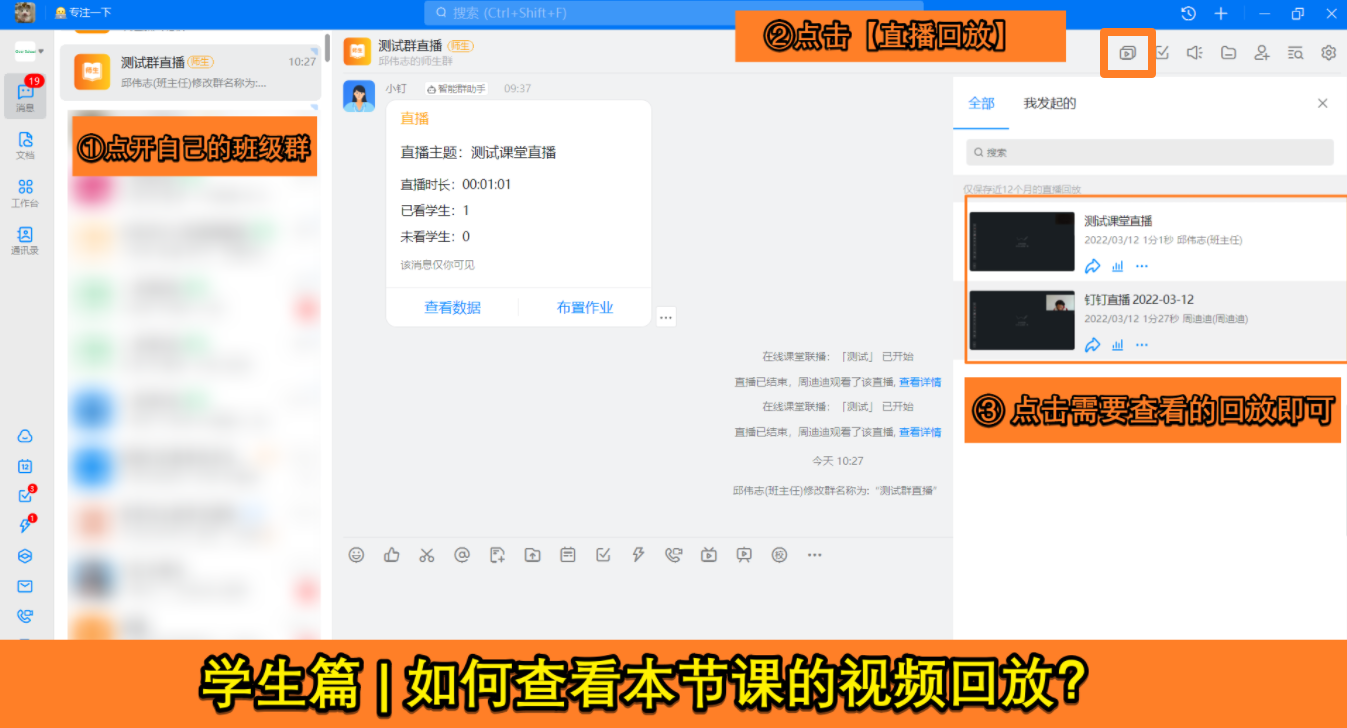Viewport: 1347px width, 728px height.
Task: Open more options for 钉钉直播 2022-03-12 replay
Action: point(1142,345)
